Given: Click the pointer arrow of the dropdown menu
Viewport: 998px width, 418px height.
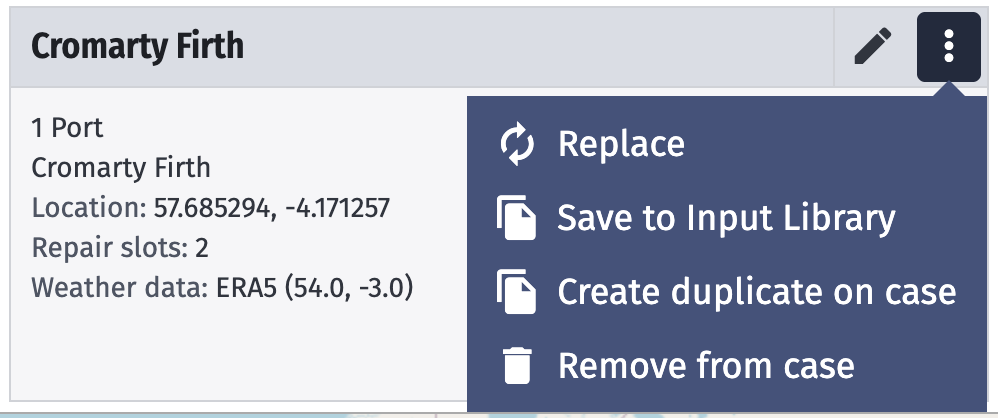Looking at the screenshot, I should [948, 90].
